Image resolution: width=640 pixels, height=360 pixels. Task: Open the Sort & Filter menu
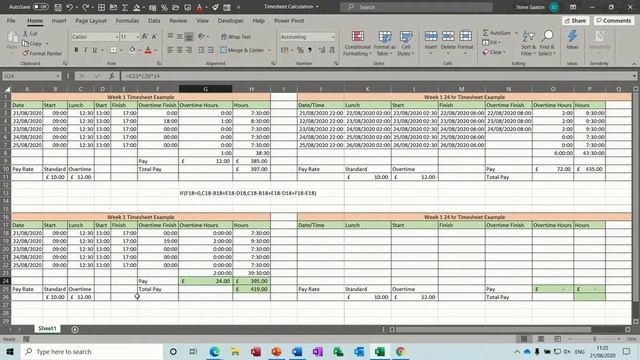tap(528, 43)
